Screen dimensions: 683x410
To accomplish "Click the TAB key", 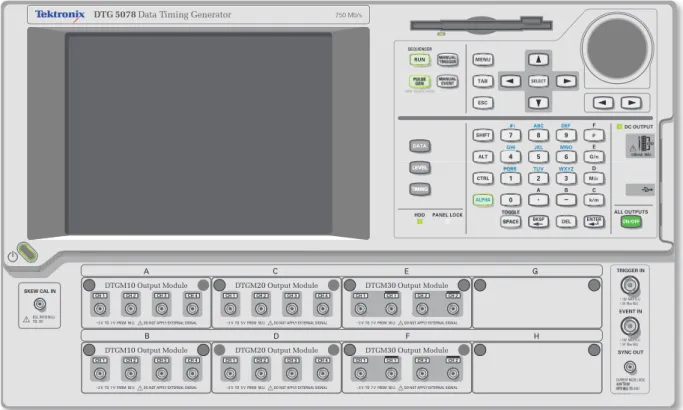I will coord(483,81).
